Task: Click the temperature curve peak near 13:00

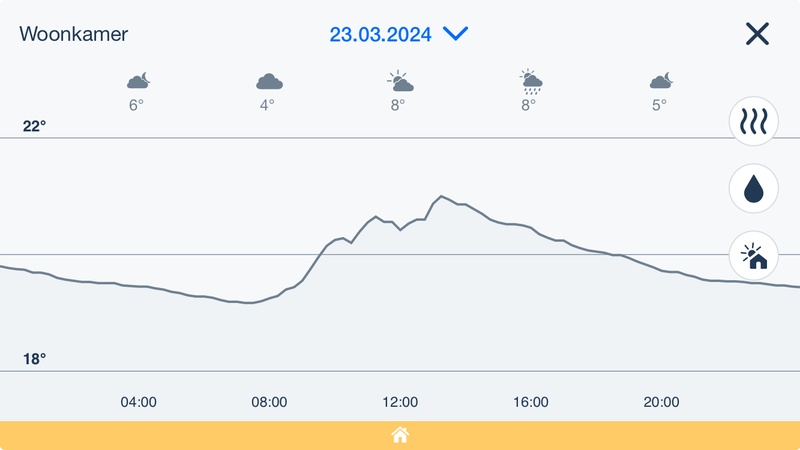Action: (x=441, y=196)
